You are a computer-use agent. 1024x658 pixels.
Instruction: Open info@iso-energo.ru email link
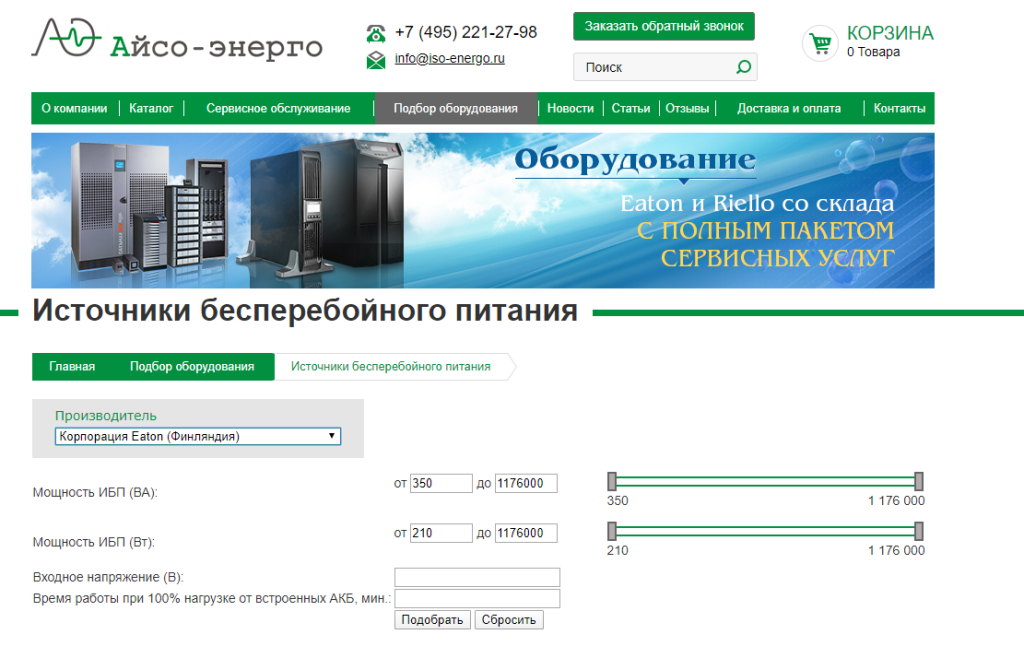[449, 59]
